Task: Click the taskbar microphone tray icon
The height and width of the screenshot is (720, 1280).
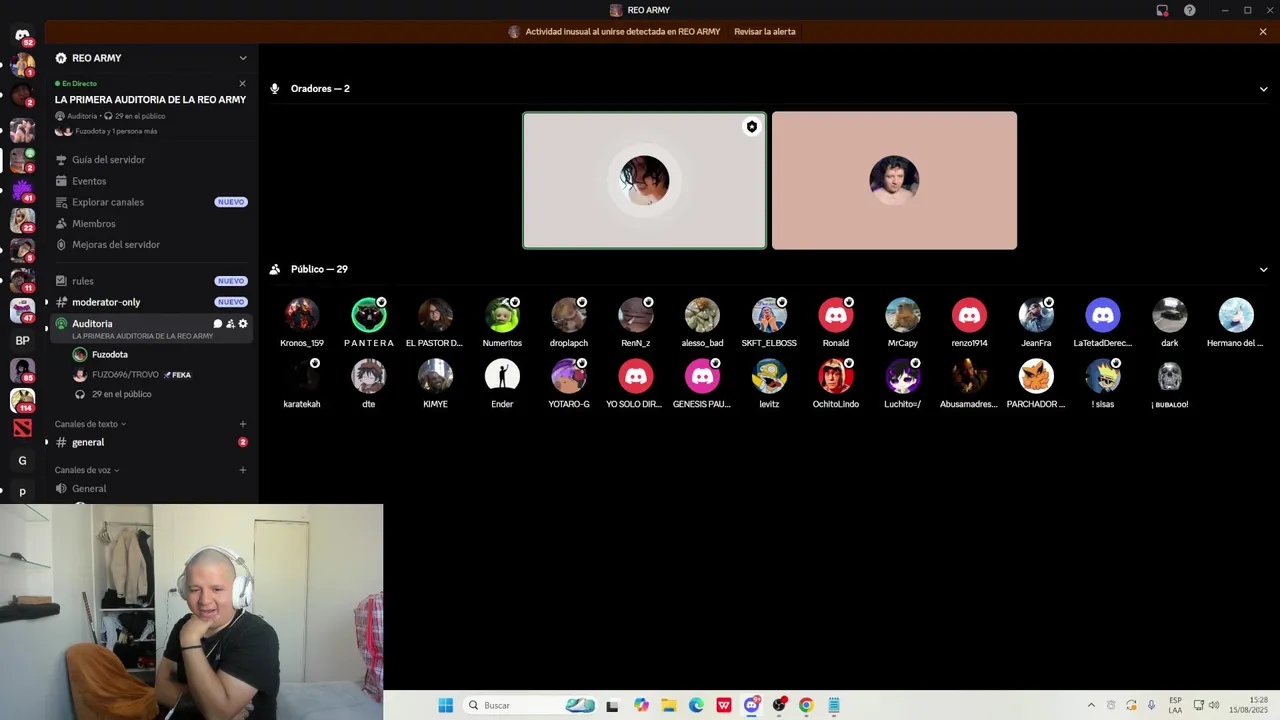Action: 1151,705
